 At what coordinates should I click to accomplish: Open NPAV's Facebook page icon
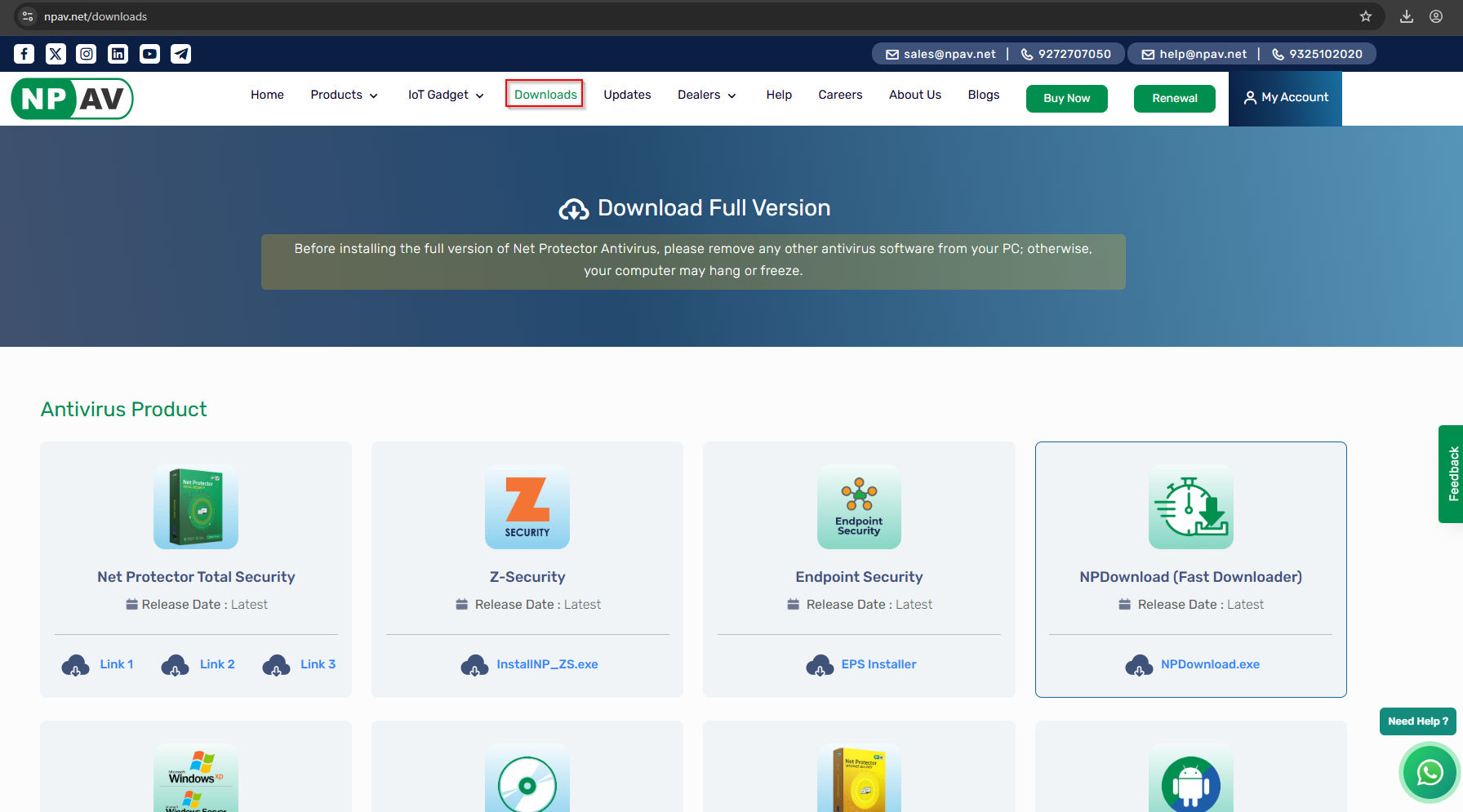pyautogui.click(x=24, y=54)
